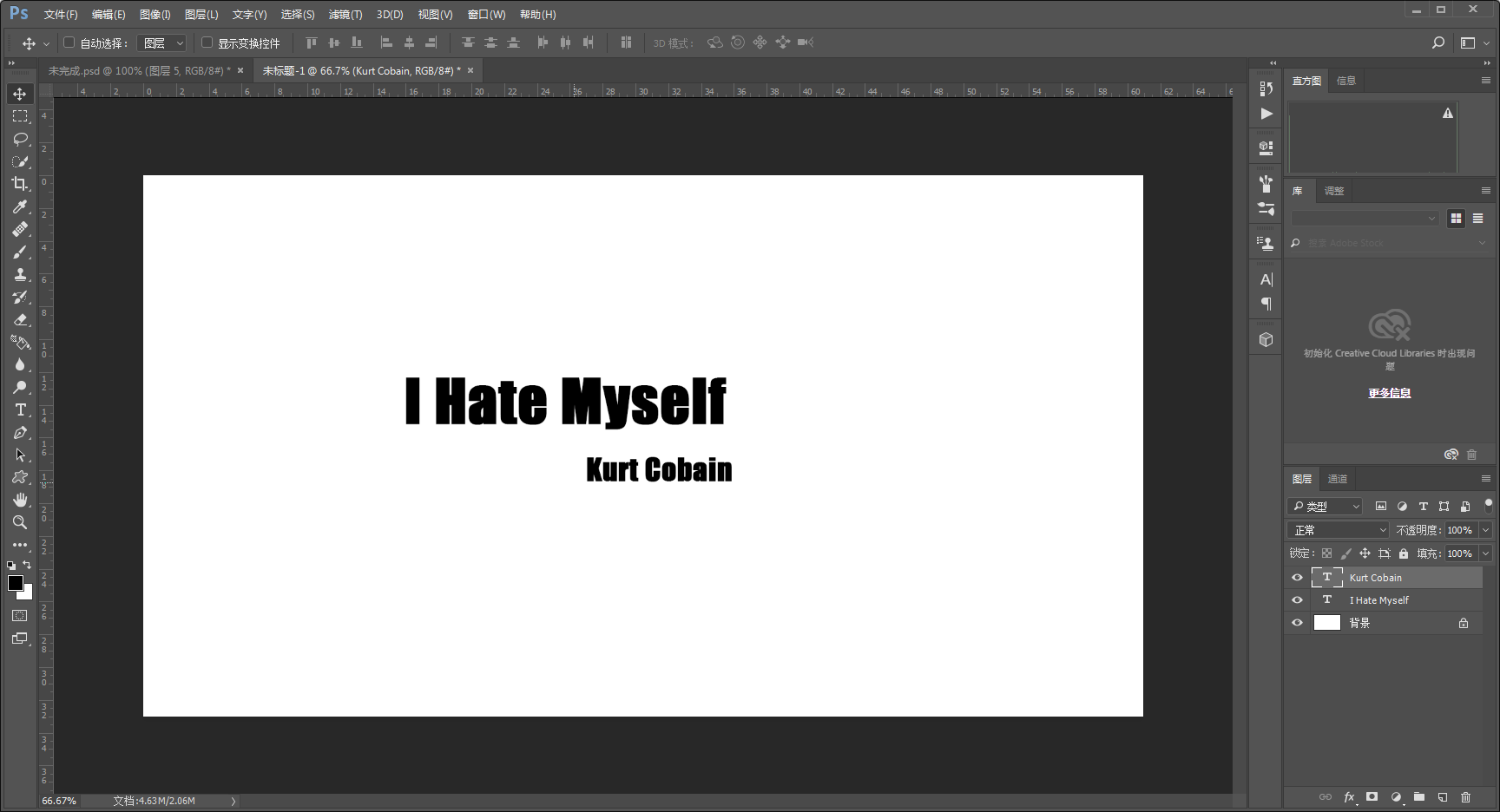Select the Crop tool
The height and width of the screenshot is (812, 1500).
point(20,184)
